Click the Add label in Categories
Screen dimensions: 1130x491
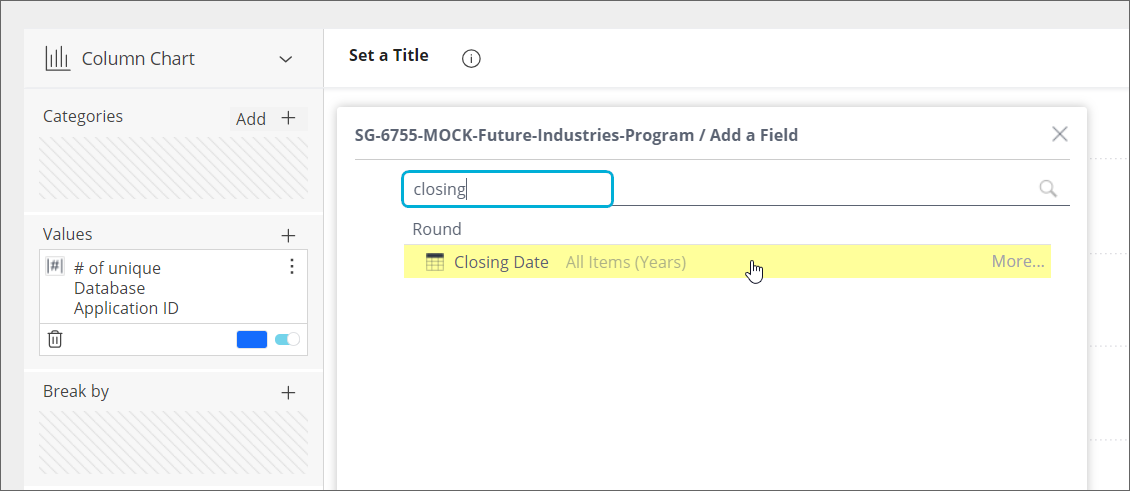[x=251, y=119]
